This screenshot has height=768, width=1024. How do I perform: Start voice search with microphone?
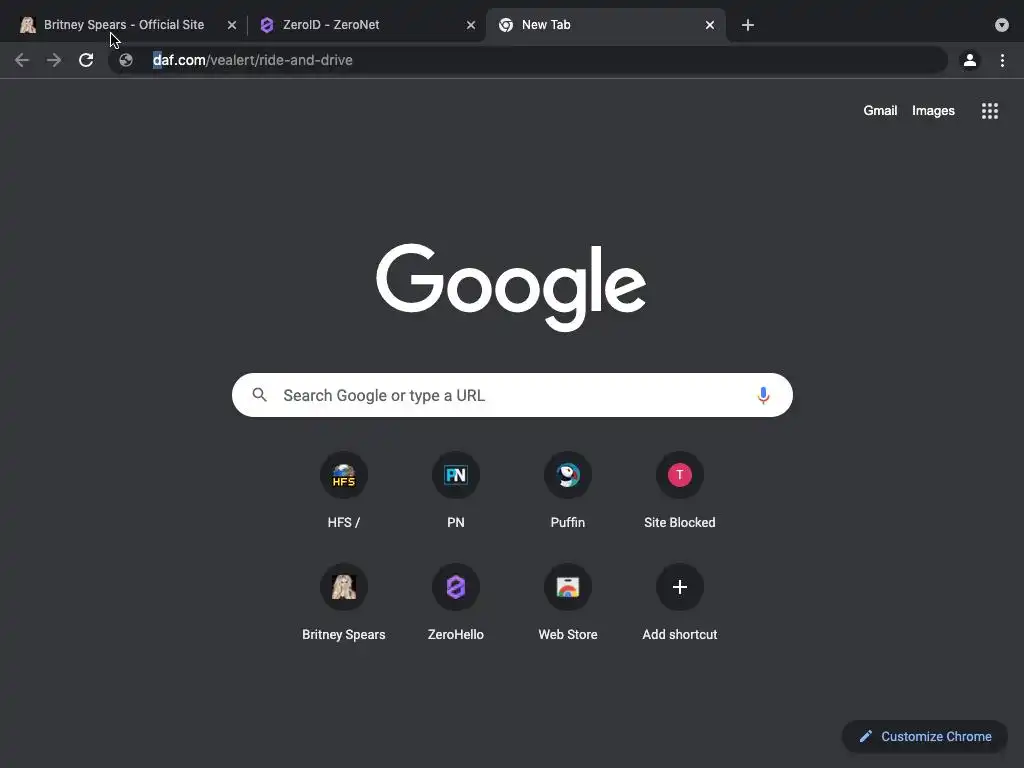[x=763, y=395]
